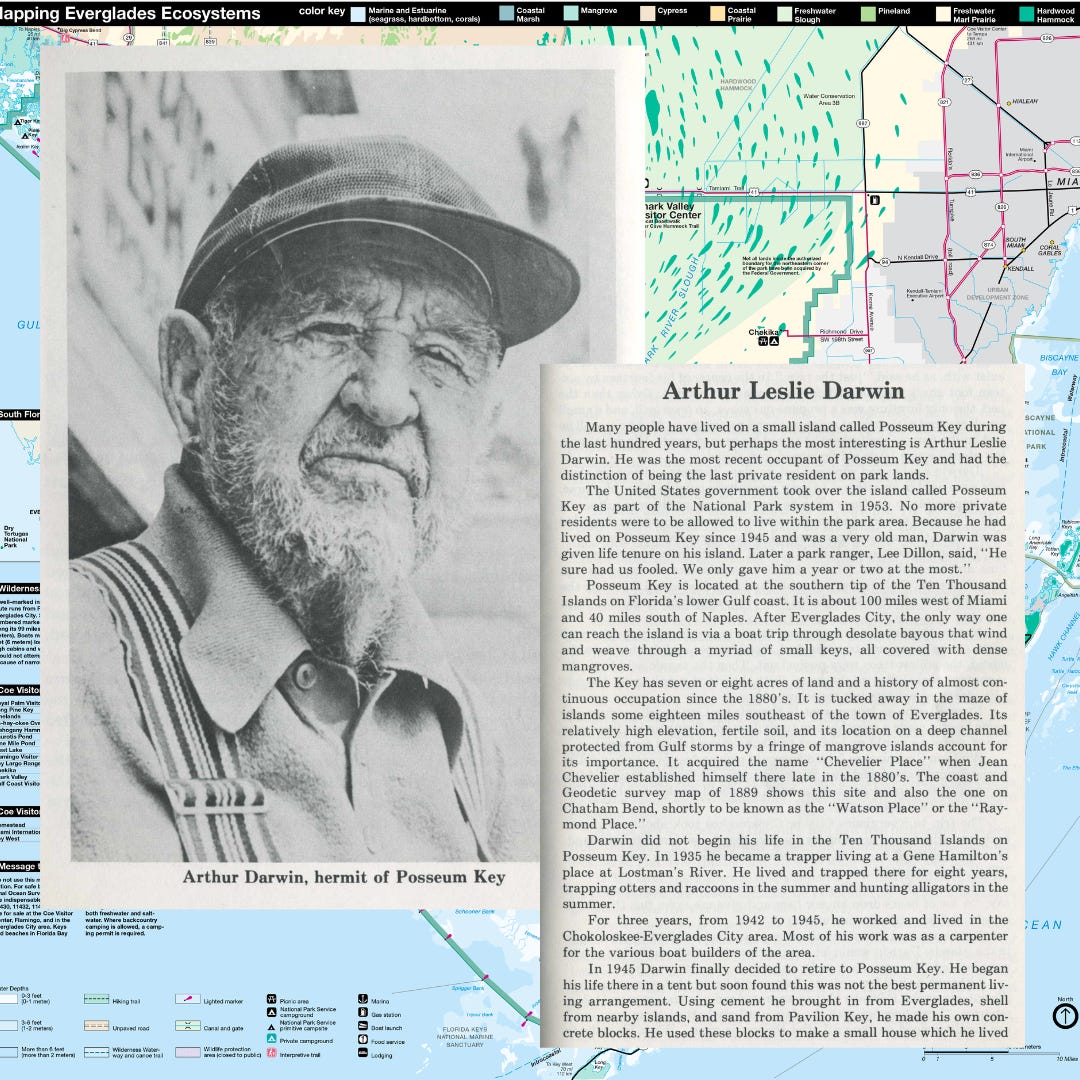Image resolution: width=1080 pixels, height=1080 pixels.
Task: Click the route 836 shield on map
Action: point(976,174)
